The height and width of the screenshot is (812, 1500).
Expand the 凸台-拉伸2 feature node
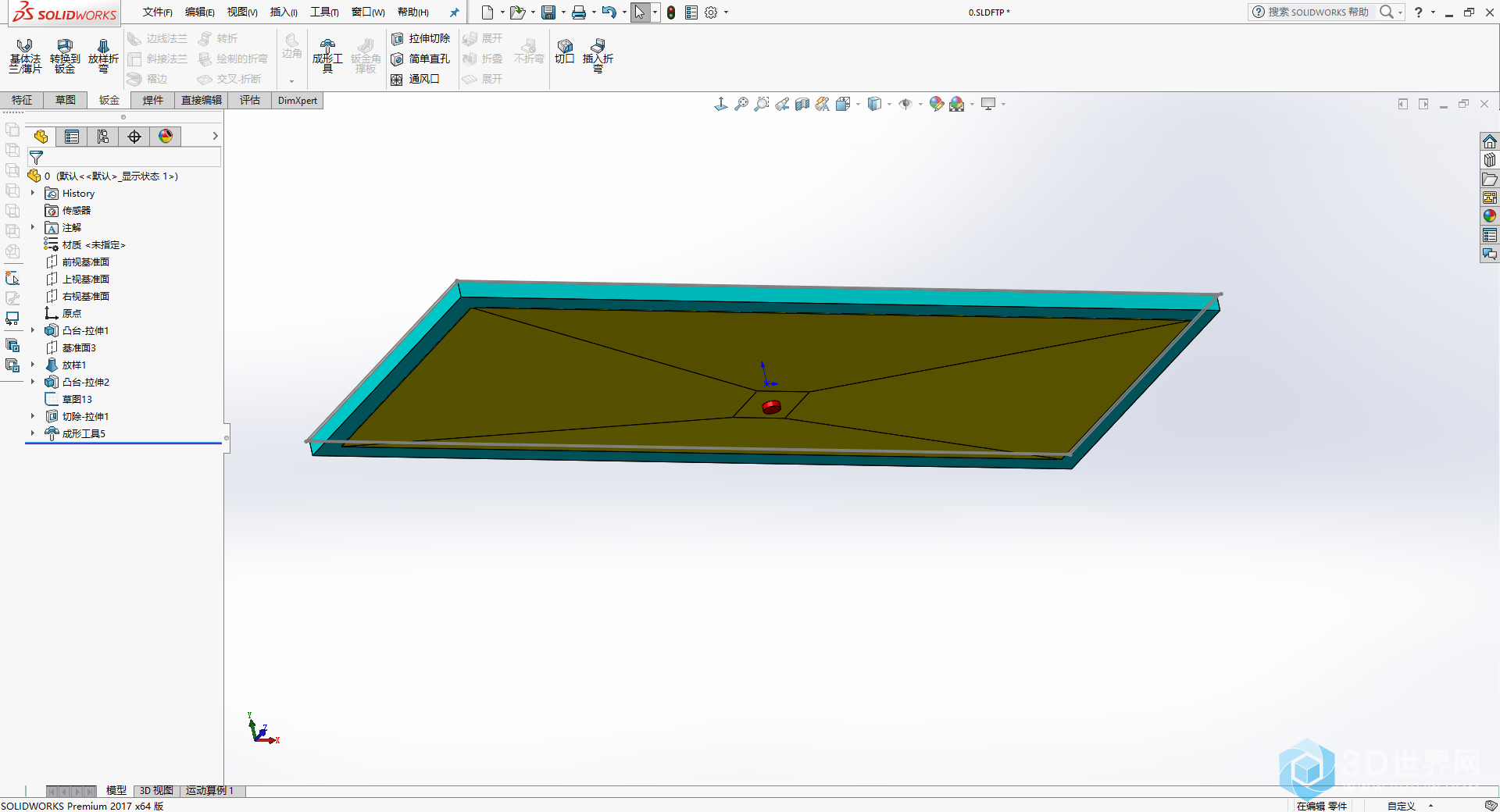tap(33, 382)
